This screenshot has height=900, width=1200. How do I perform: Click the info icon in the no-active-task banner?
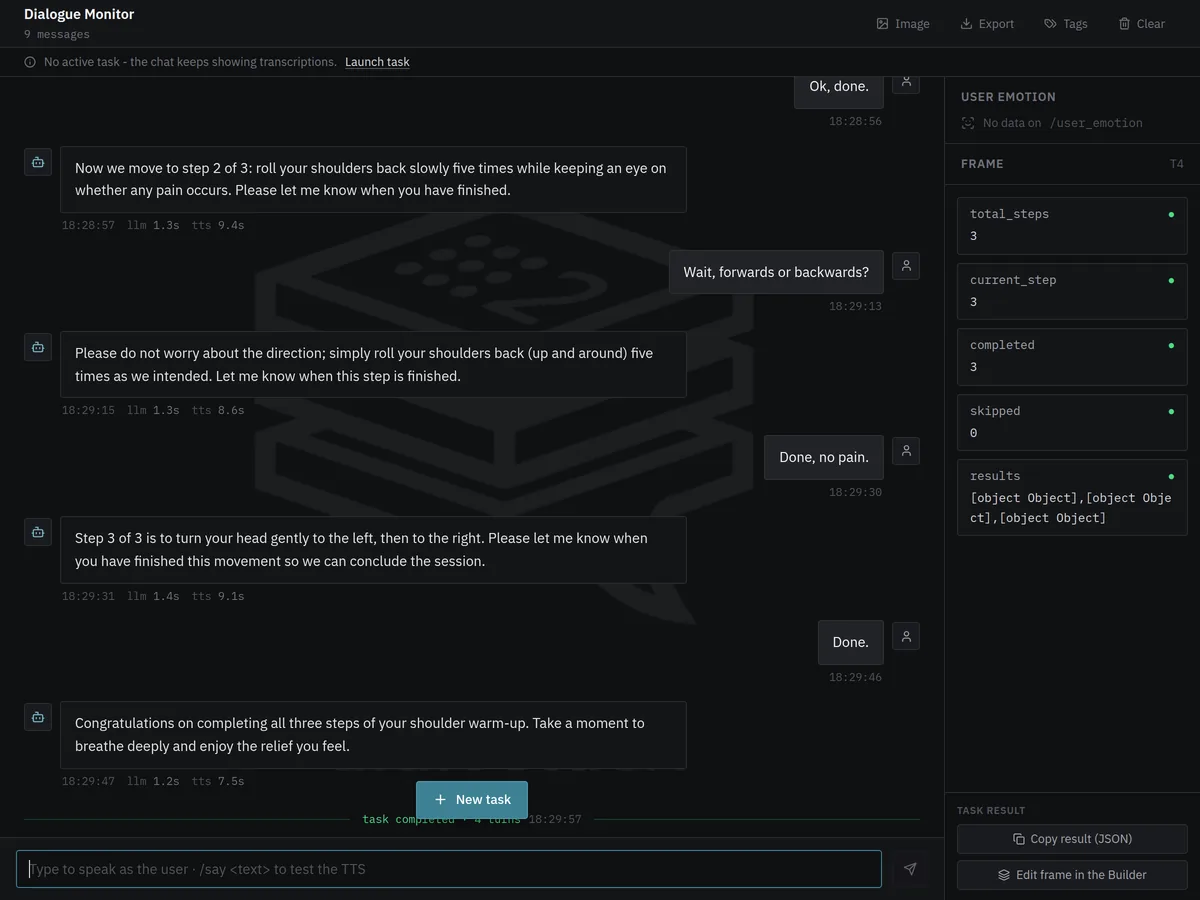pos(30,62)
